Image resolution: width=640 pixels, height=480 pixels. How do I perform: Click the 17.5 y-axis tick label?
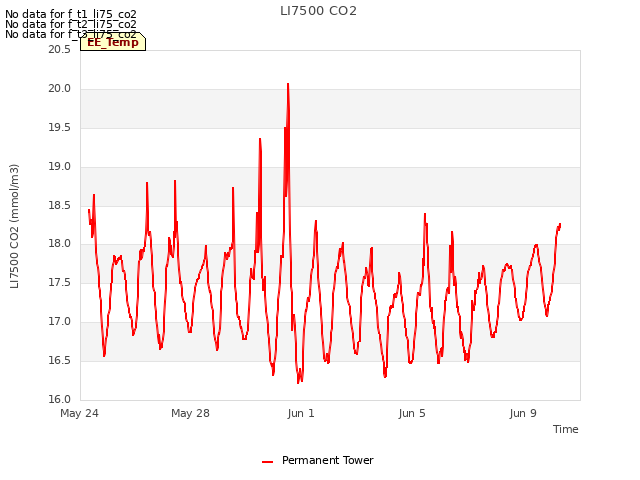(x=59, y=283)
